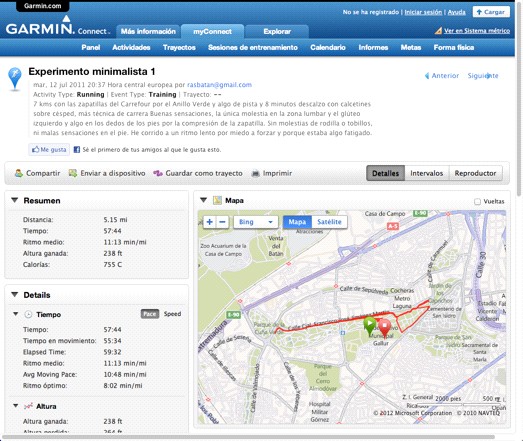
Task: Go to Trayectos menu item
Action: [179, 47]
